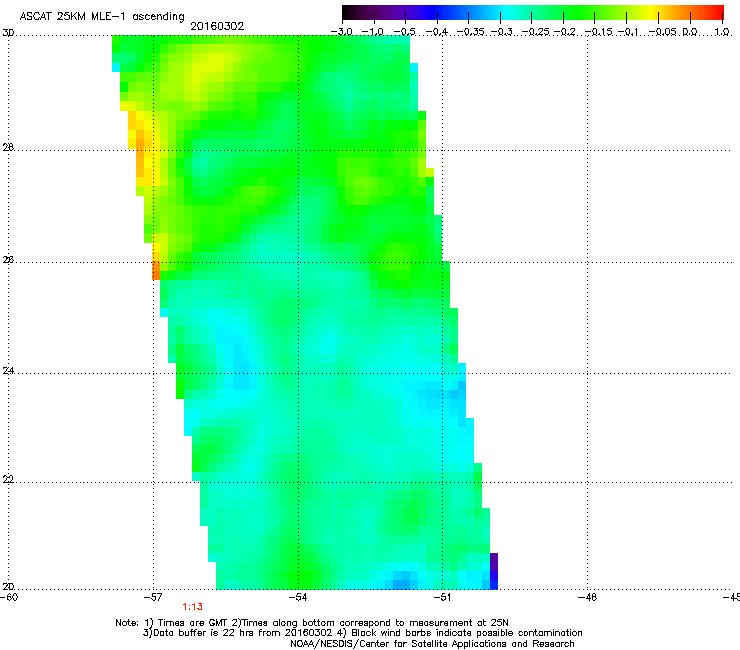Click the 'NOAA/NESDIS/Center for Satellite Applications and Research' credit
The width and height of the screenshot is (740, 650).
432,644
